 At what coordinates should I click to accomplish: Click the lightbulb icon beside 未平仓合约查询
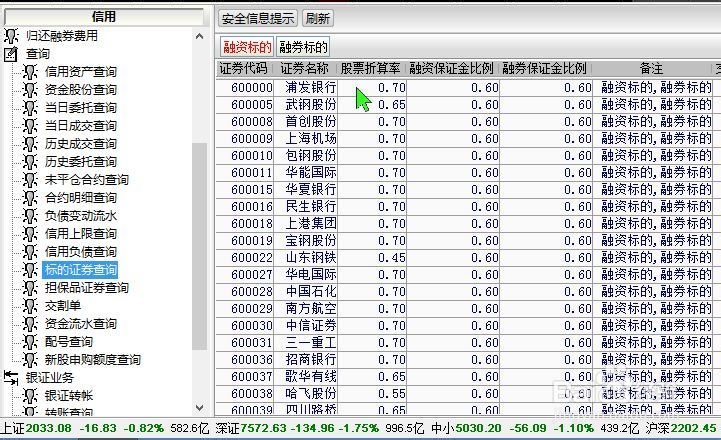30,179
